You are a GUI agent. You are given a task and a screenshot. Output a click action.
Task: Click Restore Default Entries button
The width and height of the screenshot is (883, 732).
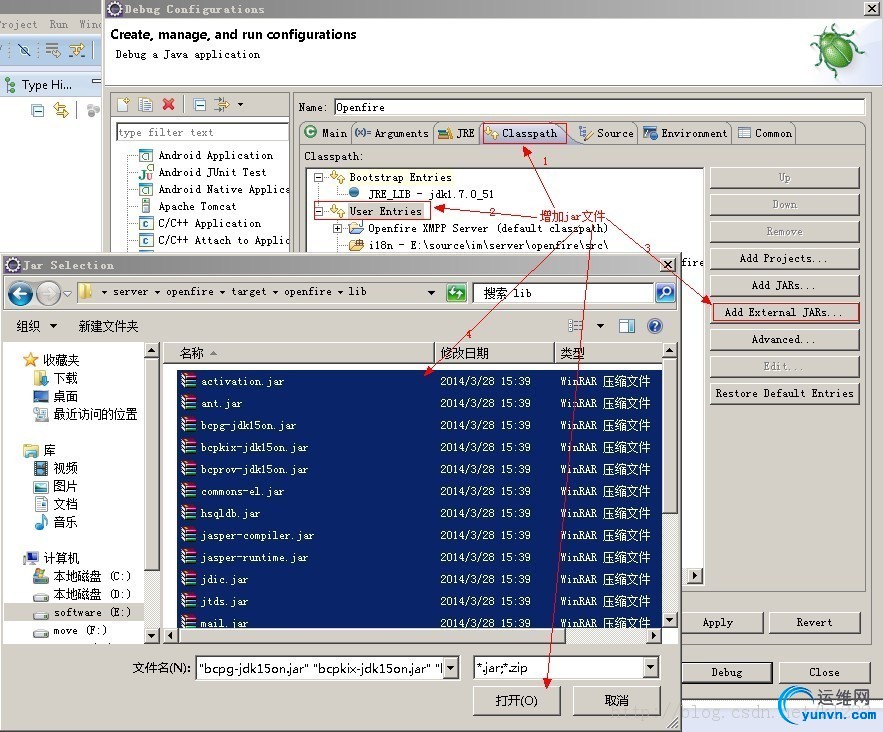pyautogui.click(x=784, y=393)
